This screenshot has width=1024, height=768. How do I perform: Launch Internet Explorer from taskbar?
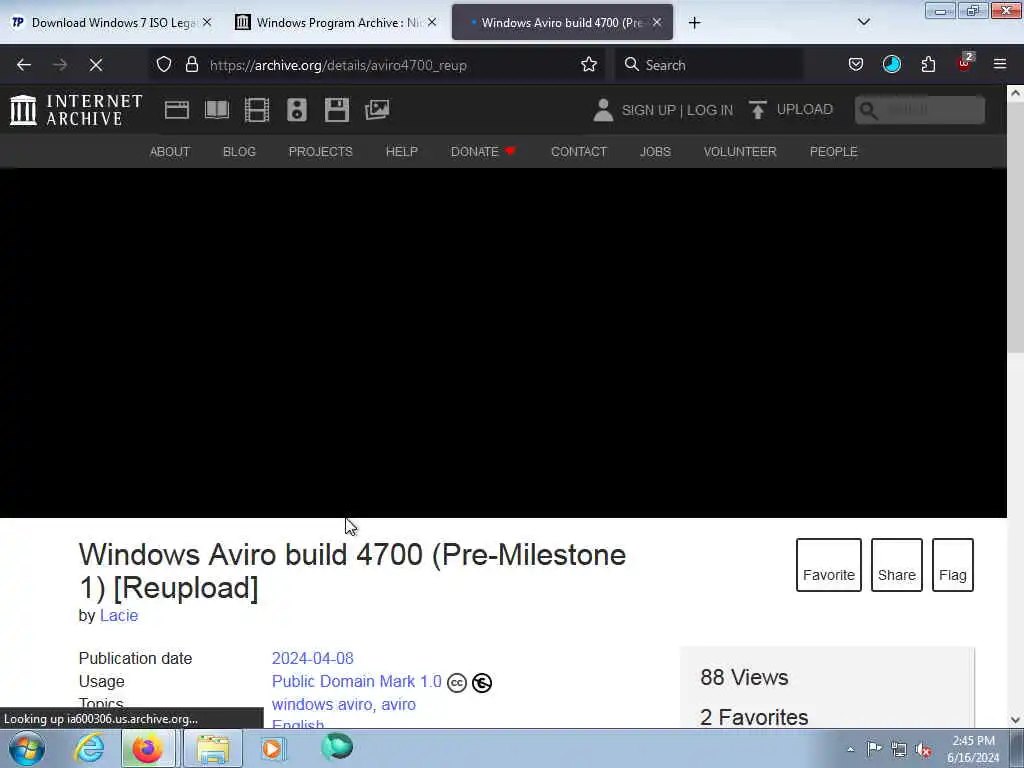pyautogui.click(x=89, y=748)
